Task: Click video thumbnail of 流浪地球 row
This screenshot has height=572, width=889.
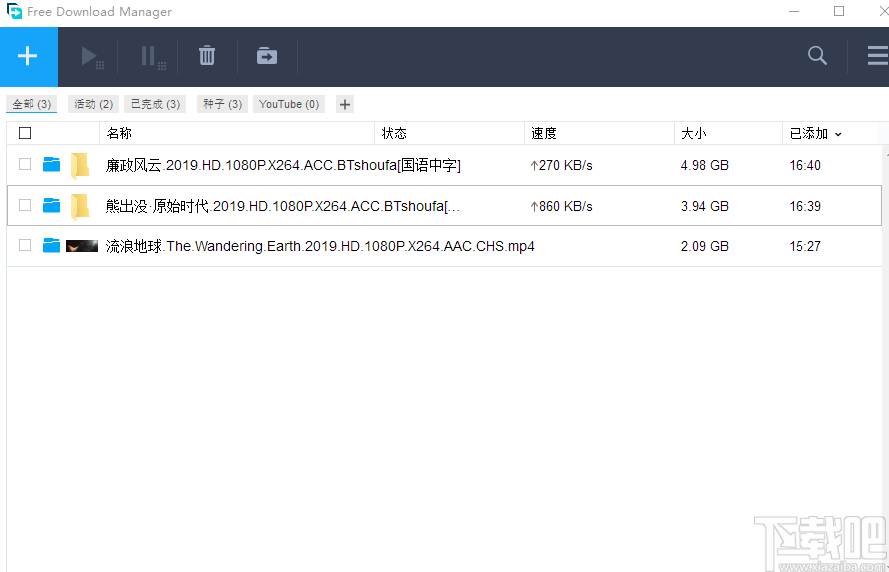Action: pyautogui.click(x=82, y=246)
